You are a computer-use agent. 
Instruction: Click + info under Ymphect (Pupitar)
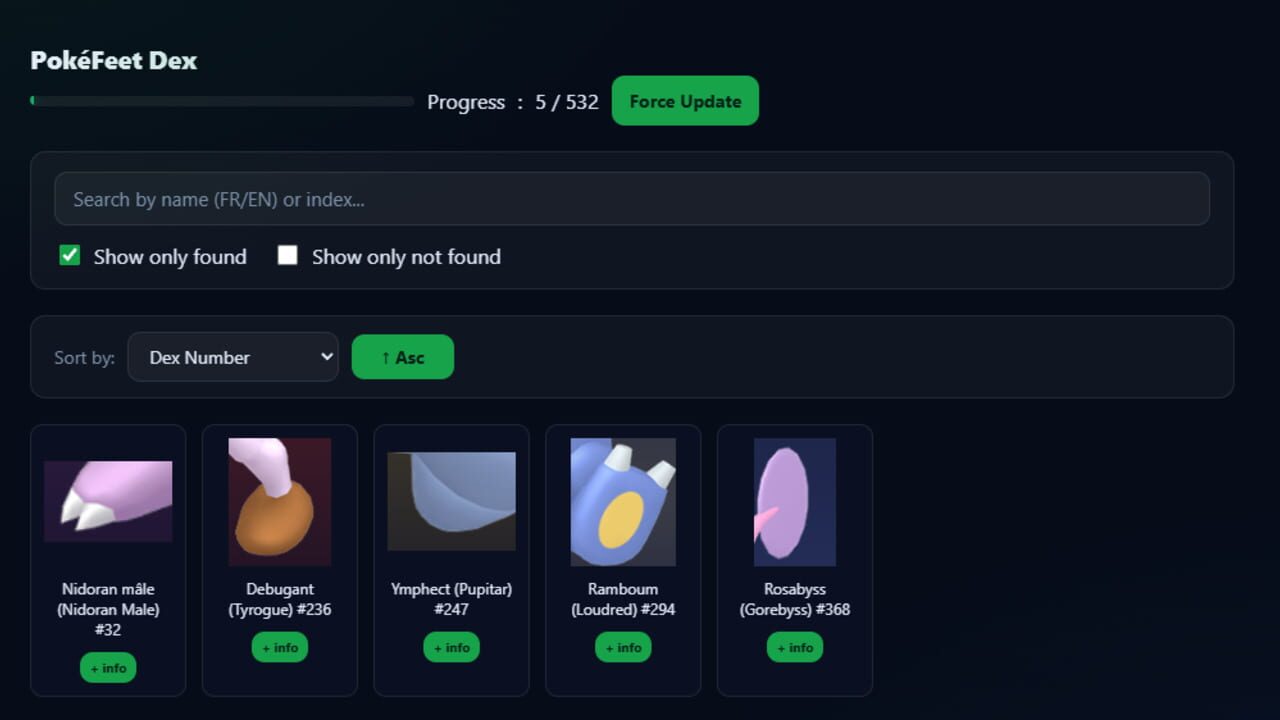[452, 647]
